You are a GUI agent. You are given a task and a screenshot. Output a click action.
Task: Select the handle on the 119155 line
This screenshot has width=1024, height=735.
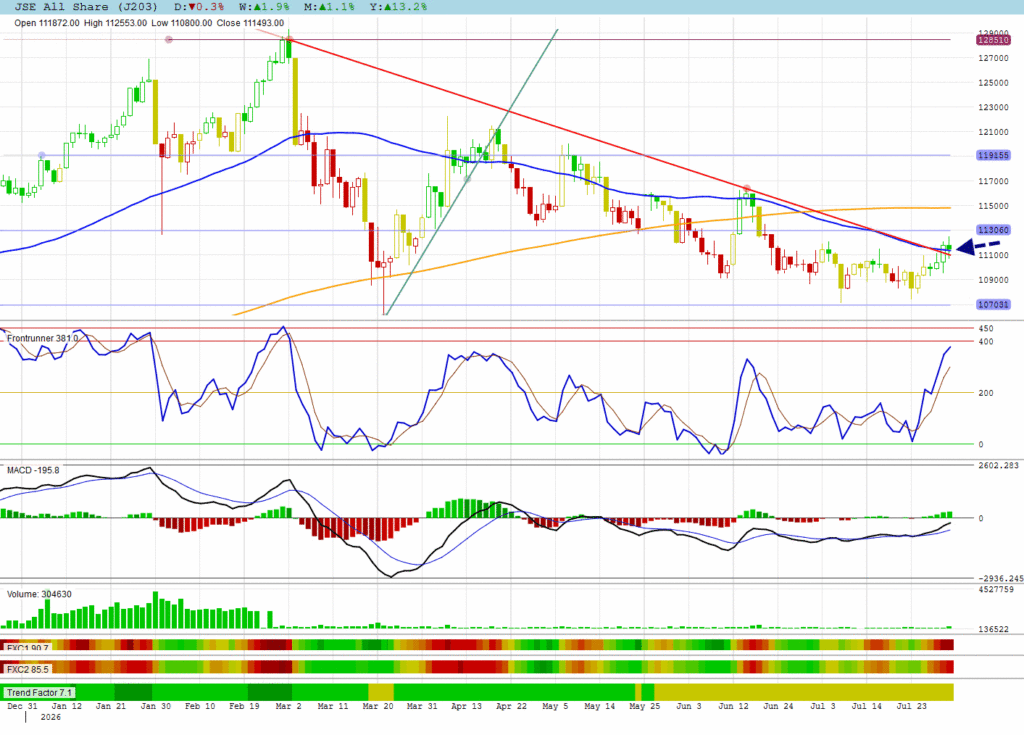42,155
